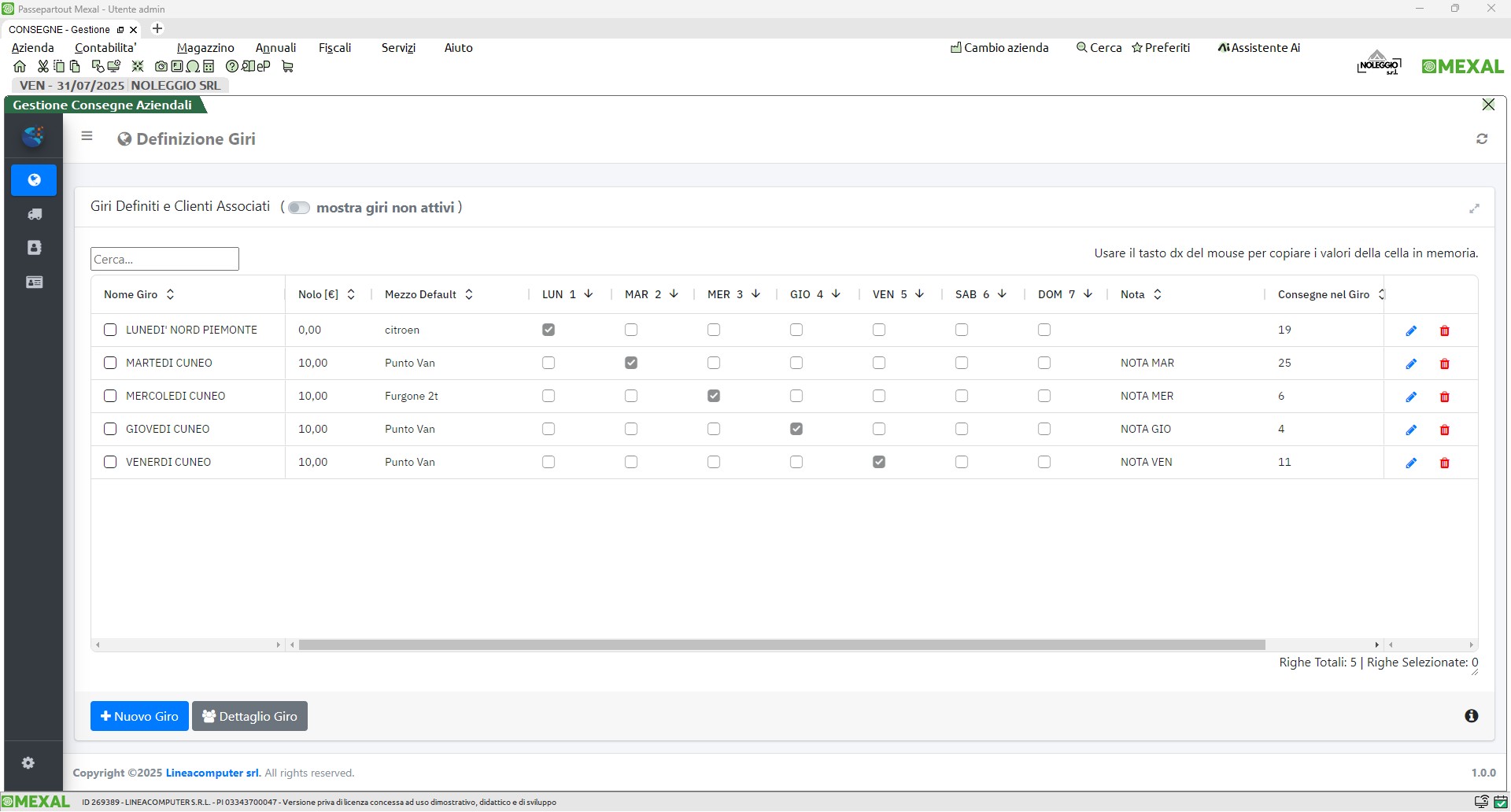Open the truck deliveries sidebar section
Viewport: 1511px width, 812px height.
click(34, 214)
